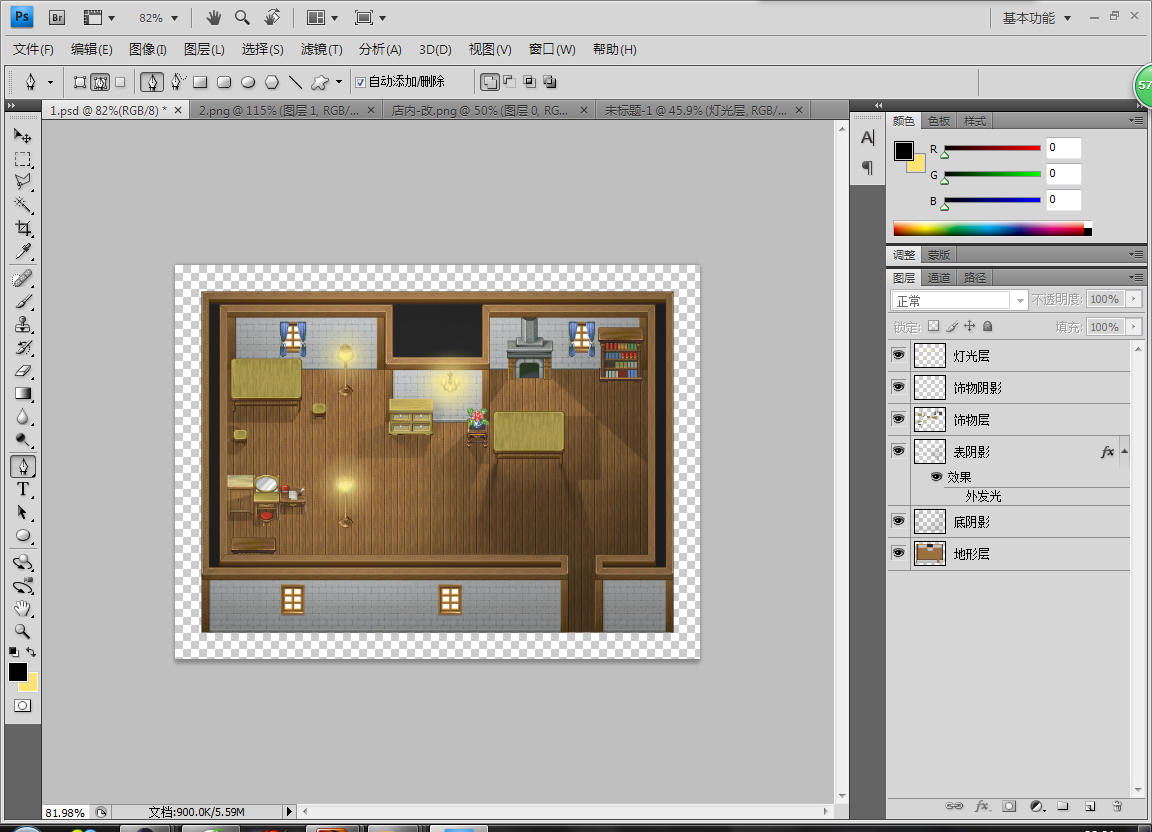Pick the Gradient tool
1152x832 pixels.
[23, 393]
